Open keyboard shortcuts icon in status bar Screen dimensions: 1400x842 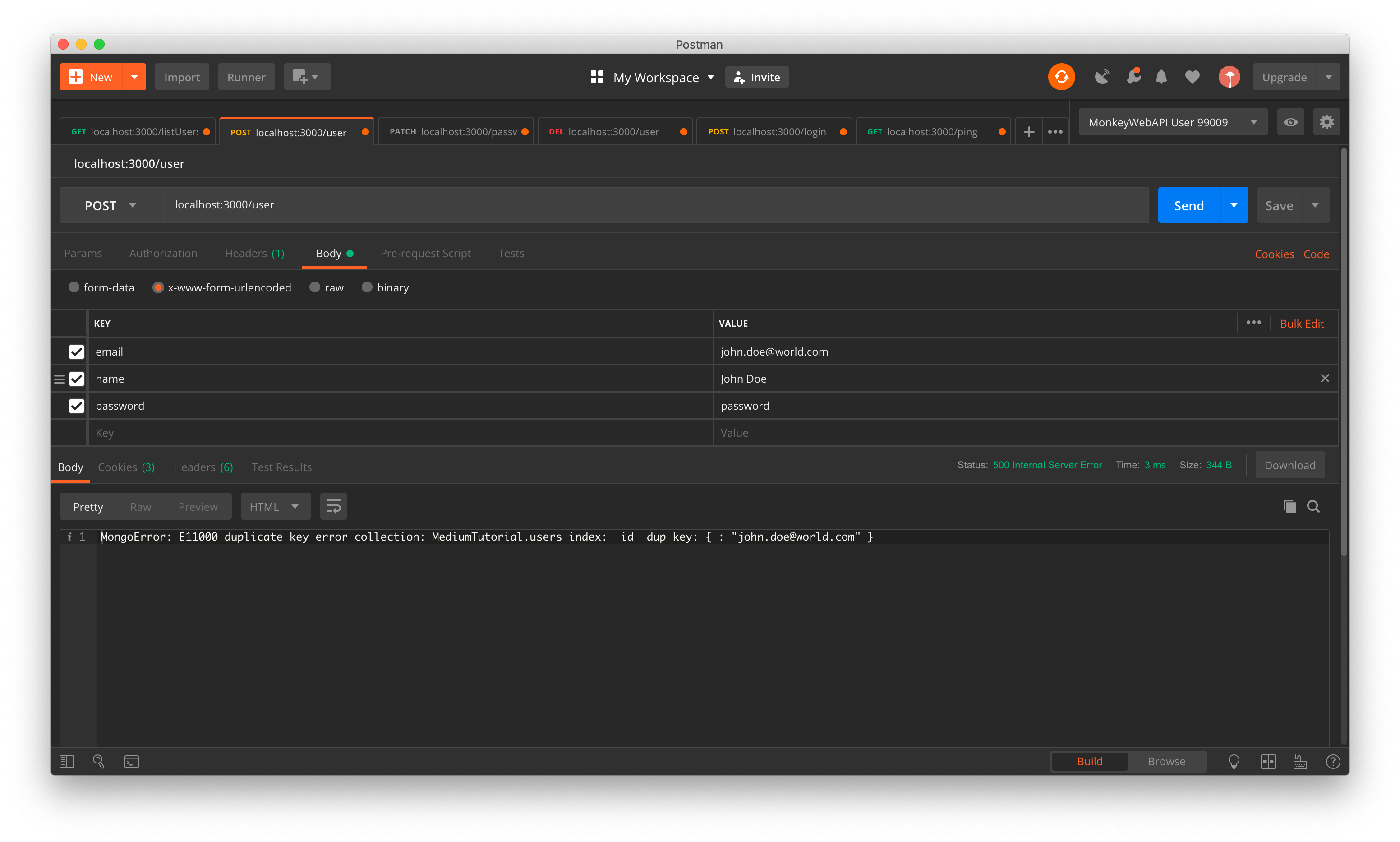(1300, 761)
